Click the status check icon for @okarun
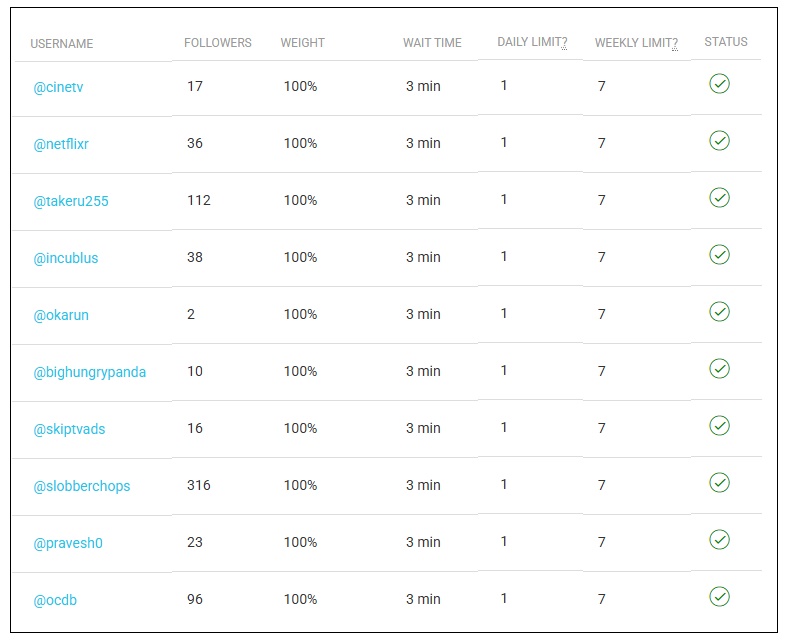The height and width of the screenshot is (643, 788). click(x=719, y=311)
